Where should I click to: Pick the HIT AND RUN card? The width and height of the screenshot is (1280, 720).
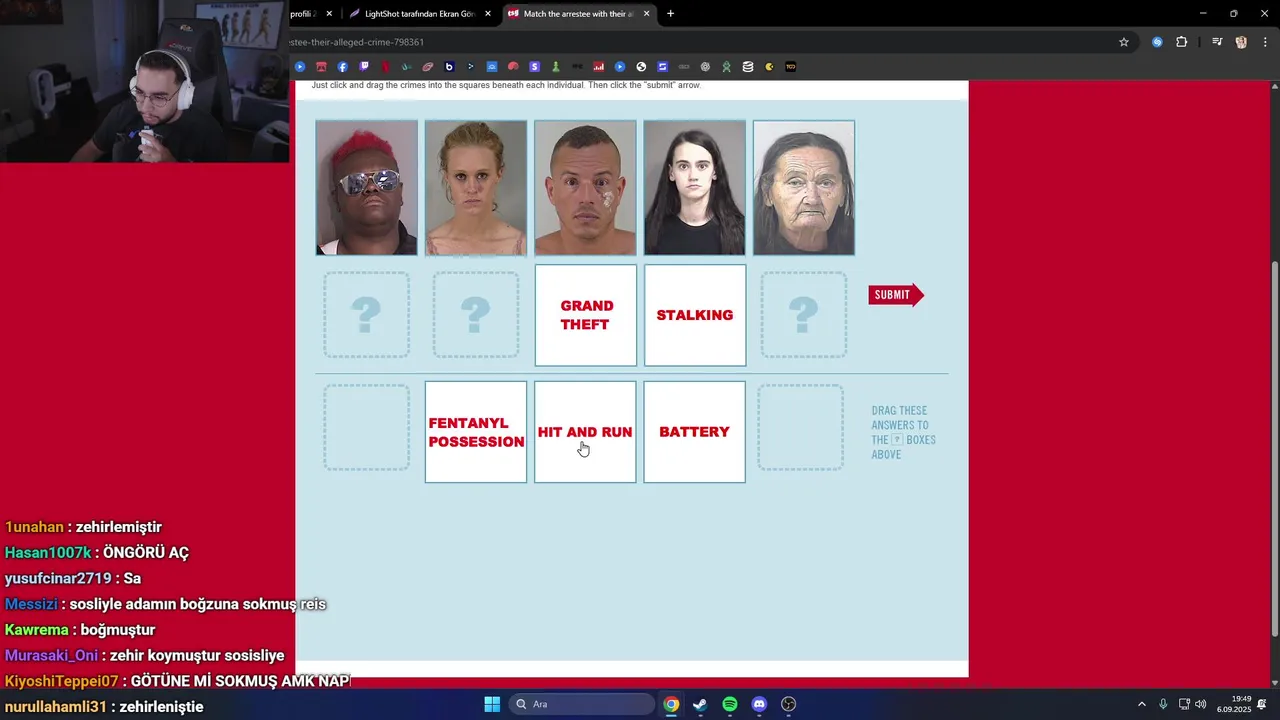[x=585, y=432]
